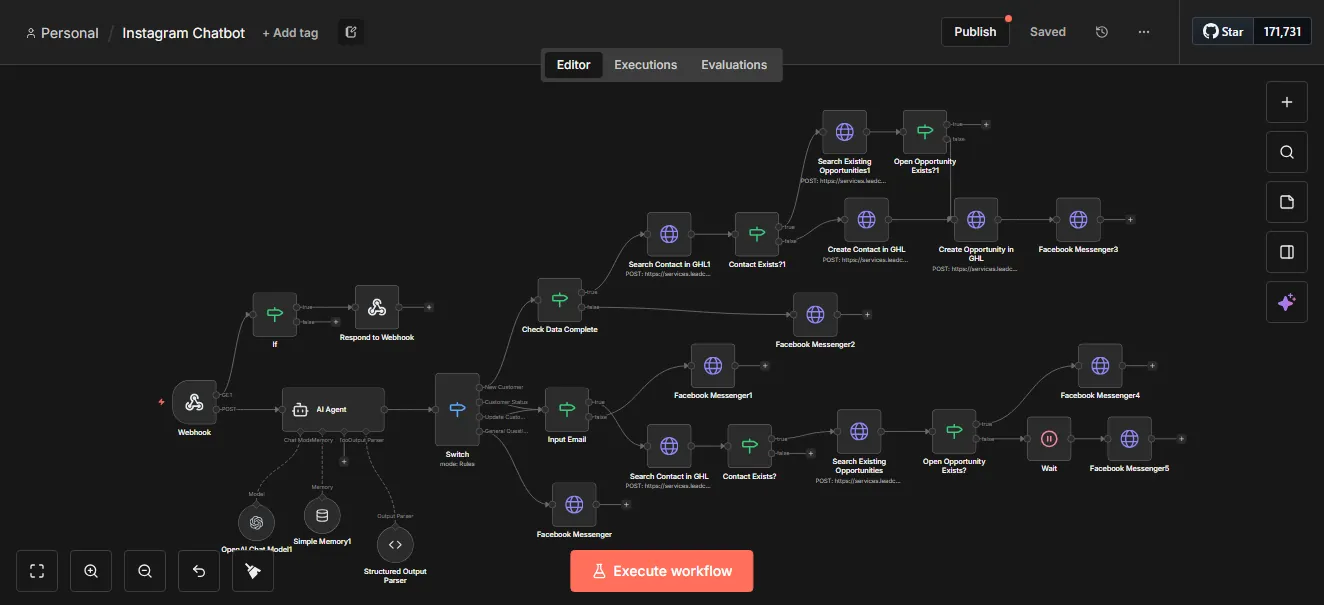The width and height of the screenshot is (1324, 605).
Task: Add node after Respond to Webhook output
Action: 429,308
